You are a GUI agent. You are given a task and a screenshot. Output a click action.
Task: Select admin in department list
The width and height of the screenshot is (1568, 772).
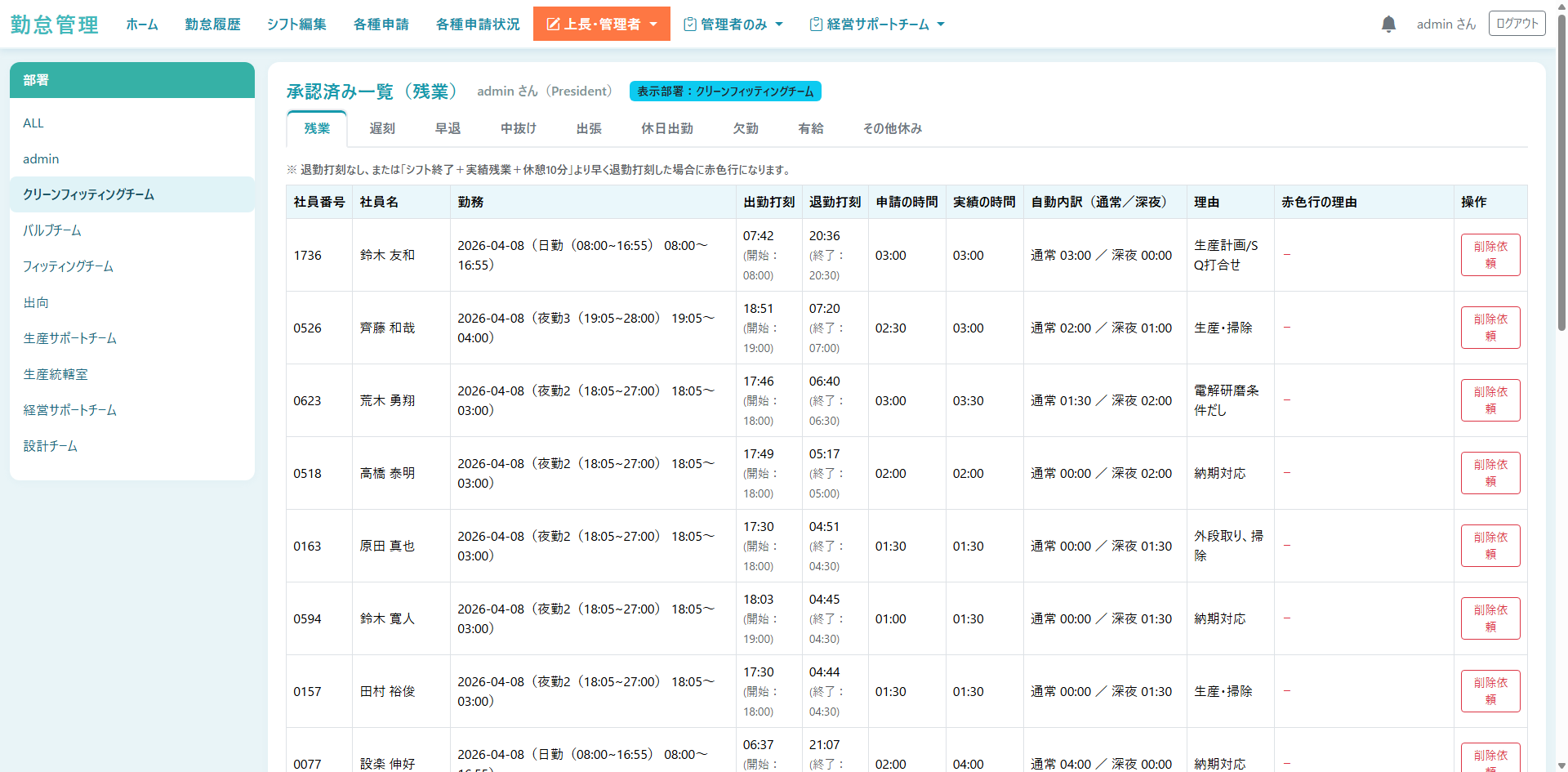[x=132, y=158]
